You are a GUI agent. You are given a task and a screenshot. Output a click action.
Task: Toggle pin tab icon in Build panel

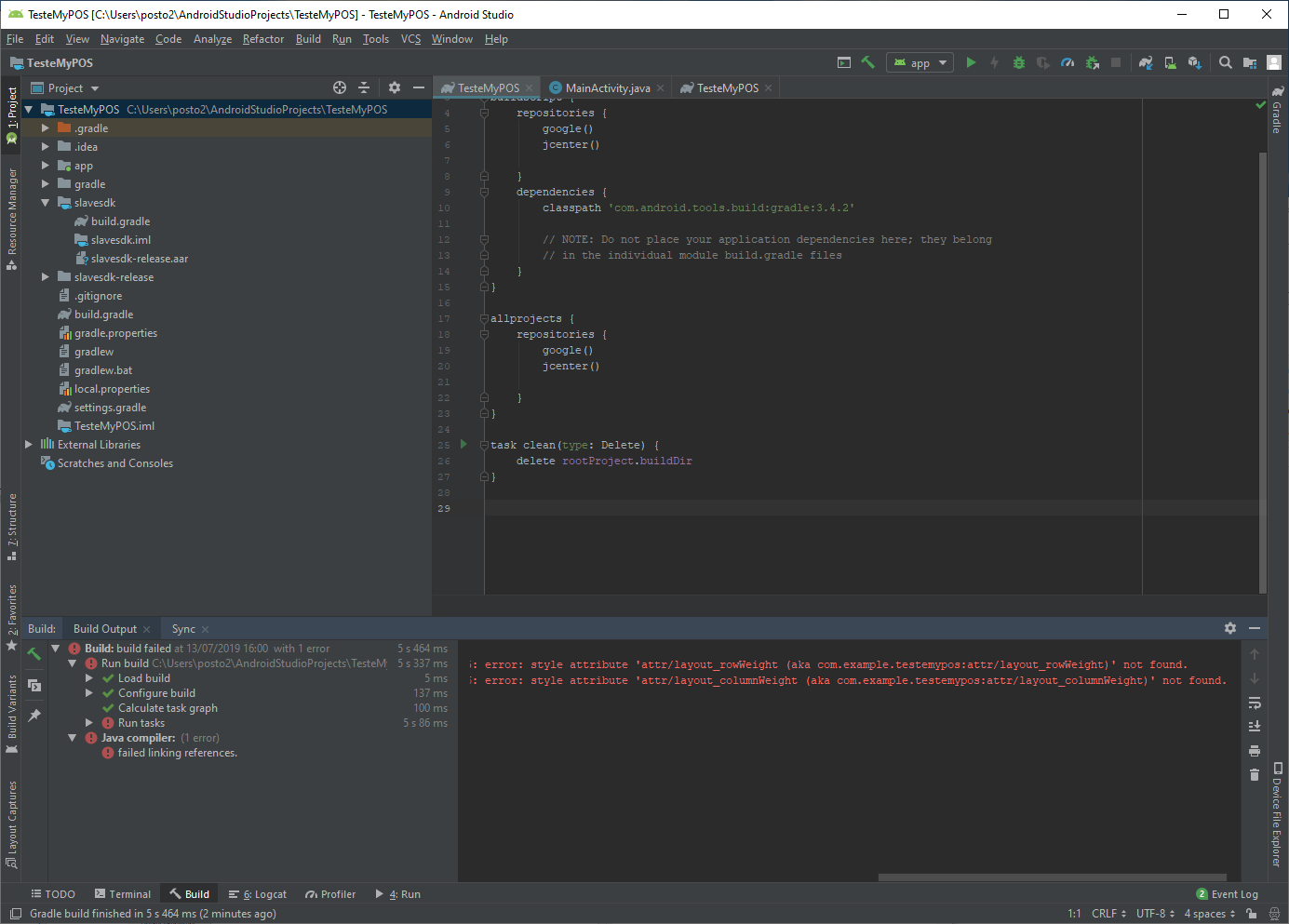coord(34,716)
